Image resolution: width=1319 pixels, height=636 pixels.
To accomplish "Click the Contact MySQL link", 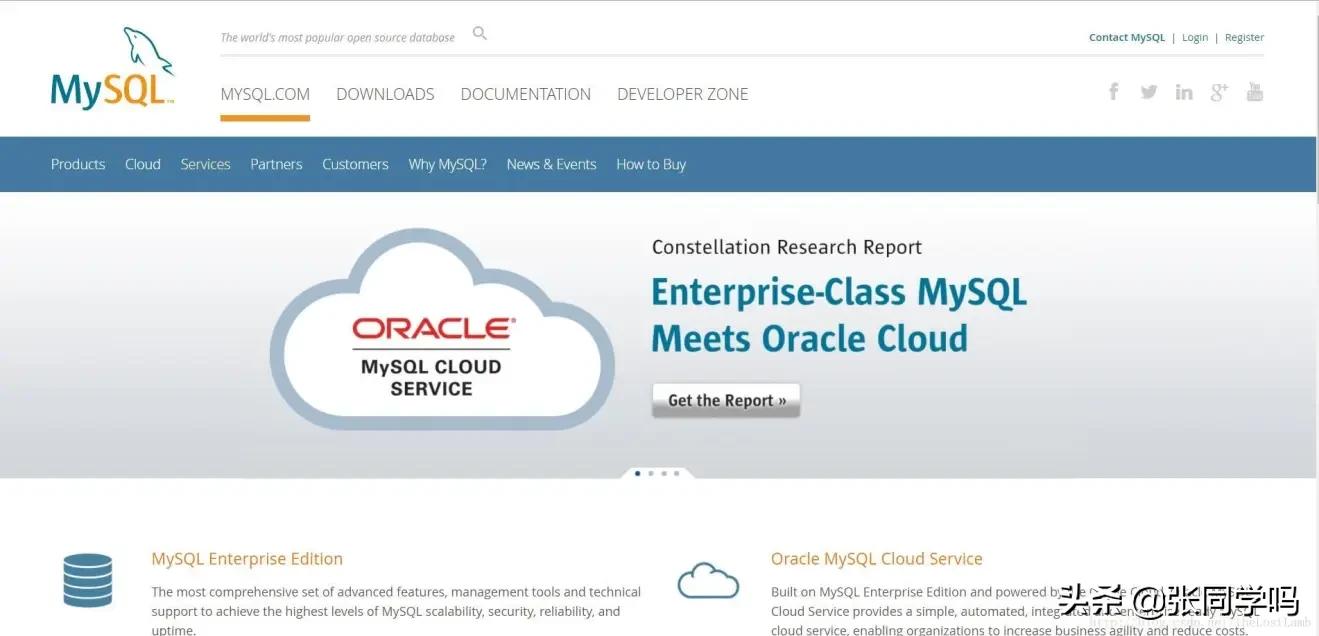I will point(1127,37).
